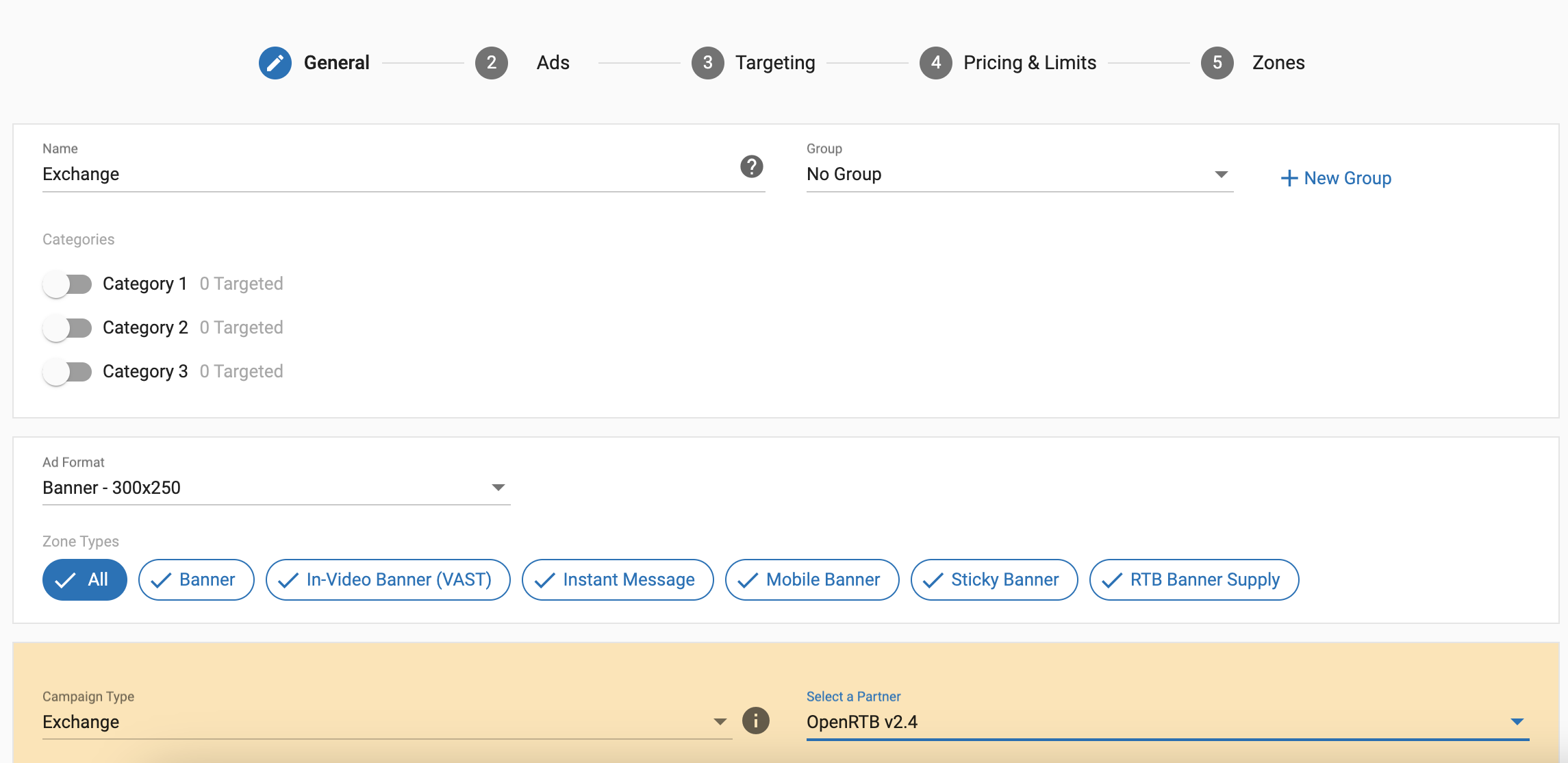Screen dimensions: 1568x763
Task: Open the Group dropdown showing No Group
Action: [x=1019, y=175]
